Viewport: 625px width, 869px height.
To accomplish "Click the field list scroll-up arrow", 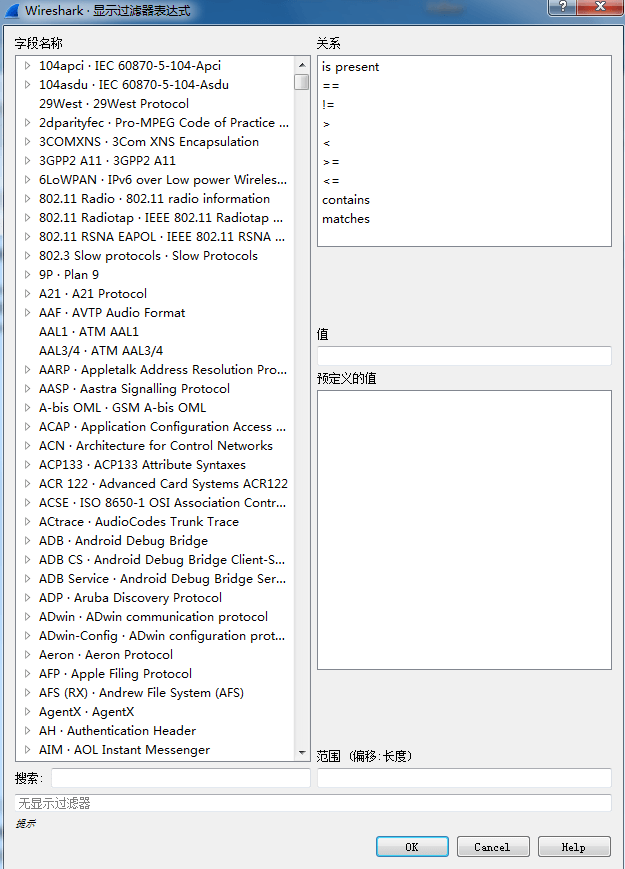I will (302, 65).
